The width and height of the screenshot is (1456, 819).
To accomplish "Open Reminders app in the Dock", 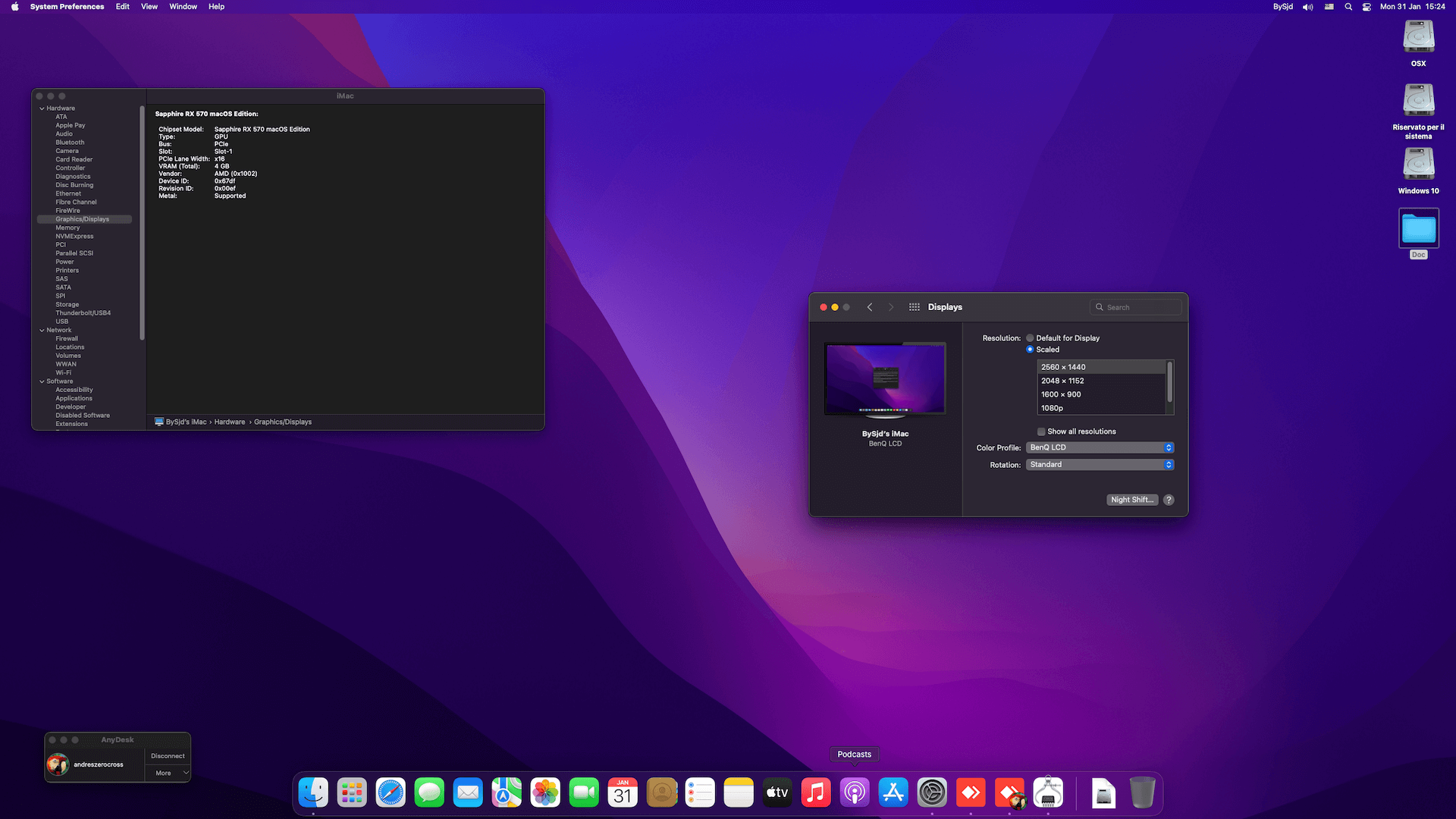I will [700, 793].
